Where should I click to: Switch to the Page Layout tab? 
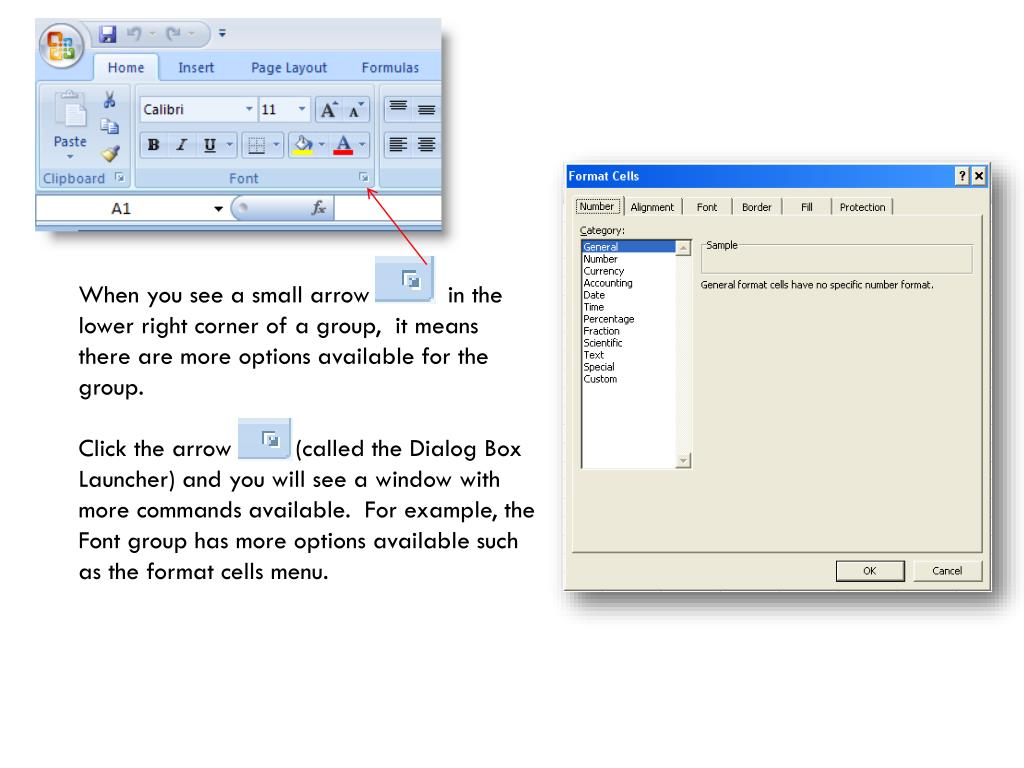(x=289, y=67)
